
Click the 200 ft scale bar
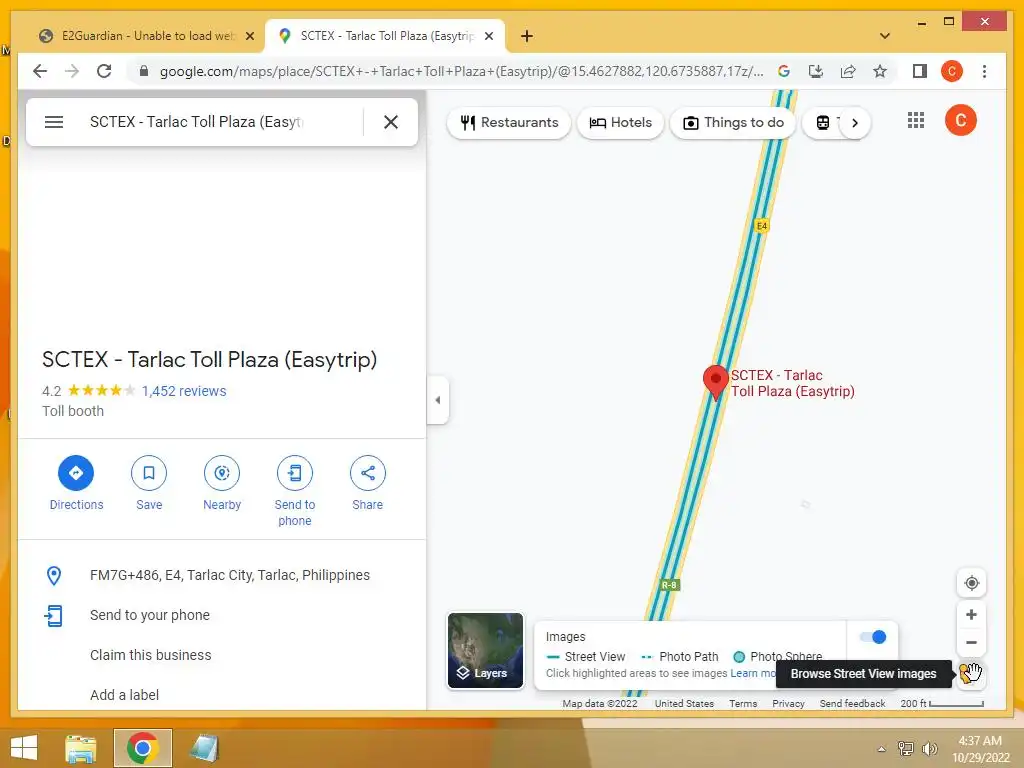click(x=942, y=703)
